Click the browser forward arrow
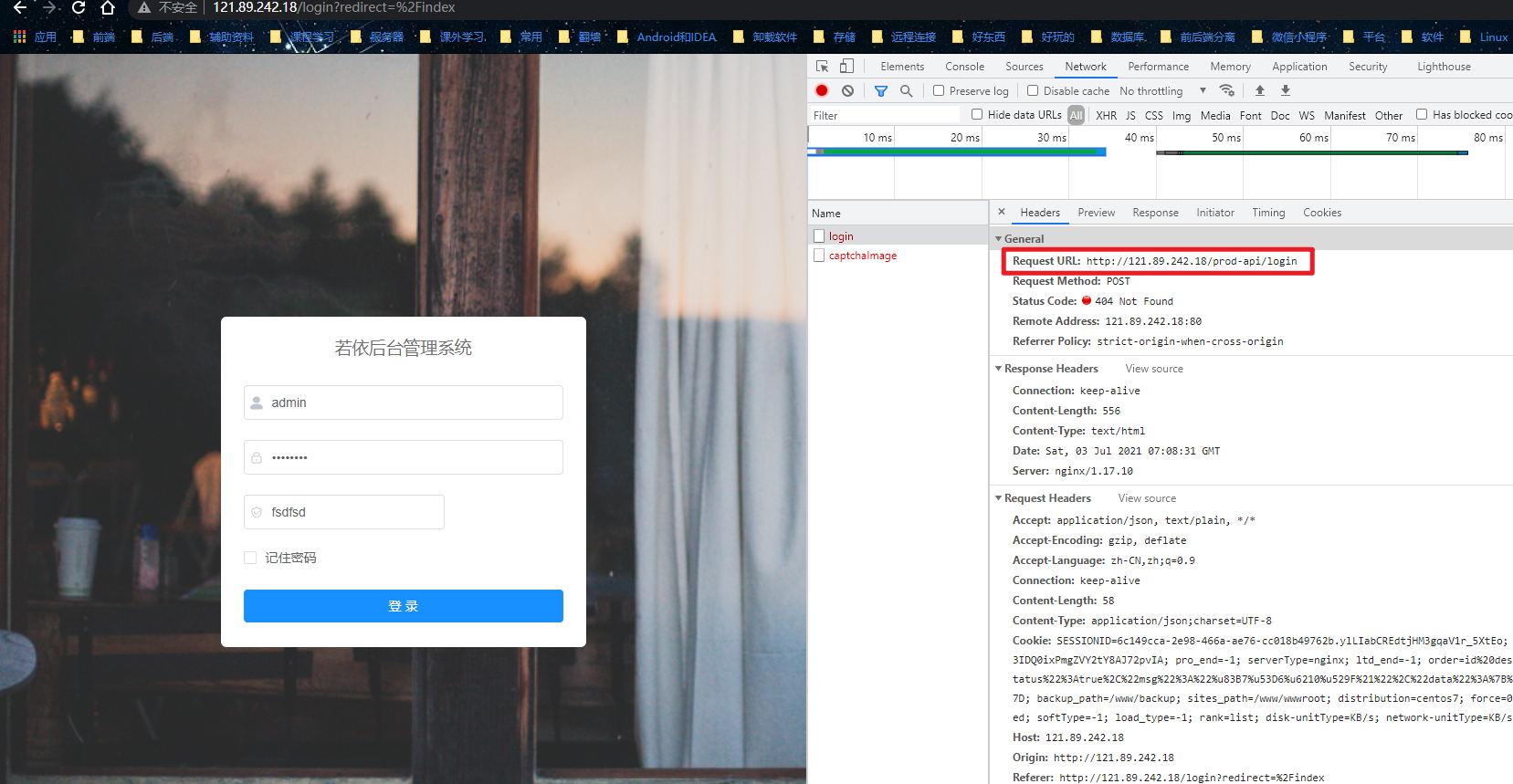This screenshot has width=1513, height=784. coord(49,7)
